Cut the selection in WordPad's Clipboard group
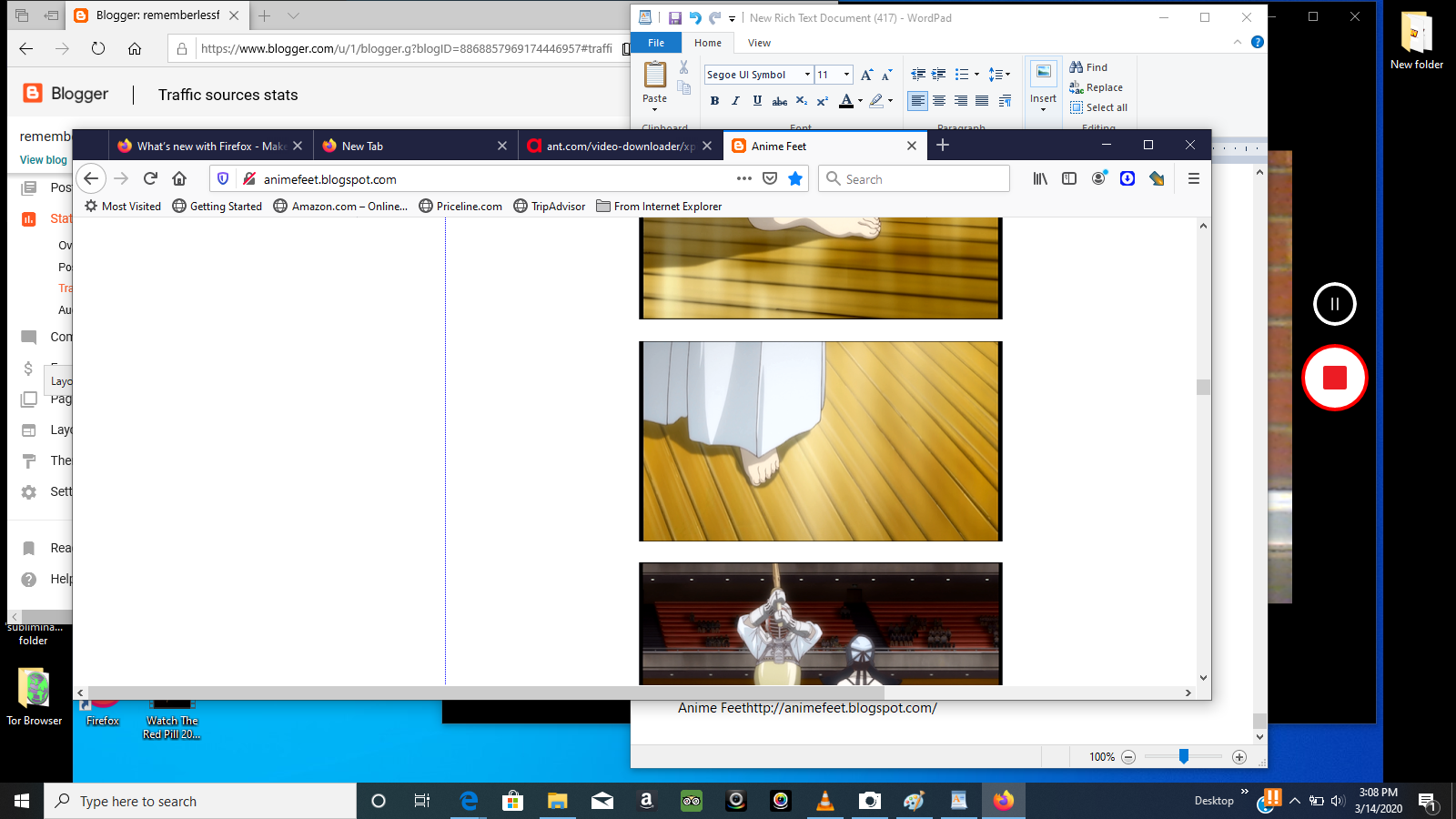The height and width of the screenshot is (819, 1456). (x=684, y=67)
